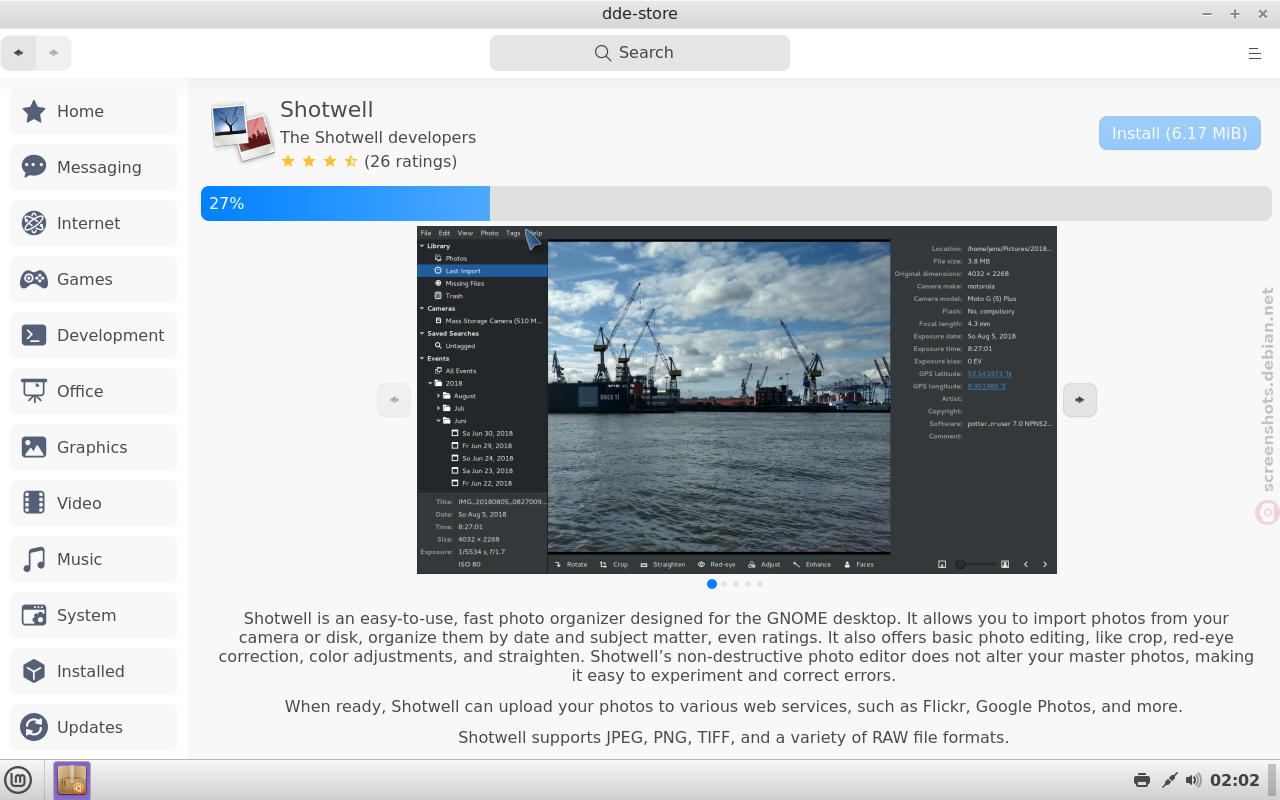Select the first carousel dot
The image size is (1280, 800).
pyautogui.click(x=712, y=584)
